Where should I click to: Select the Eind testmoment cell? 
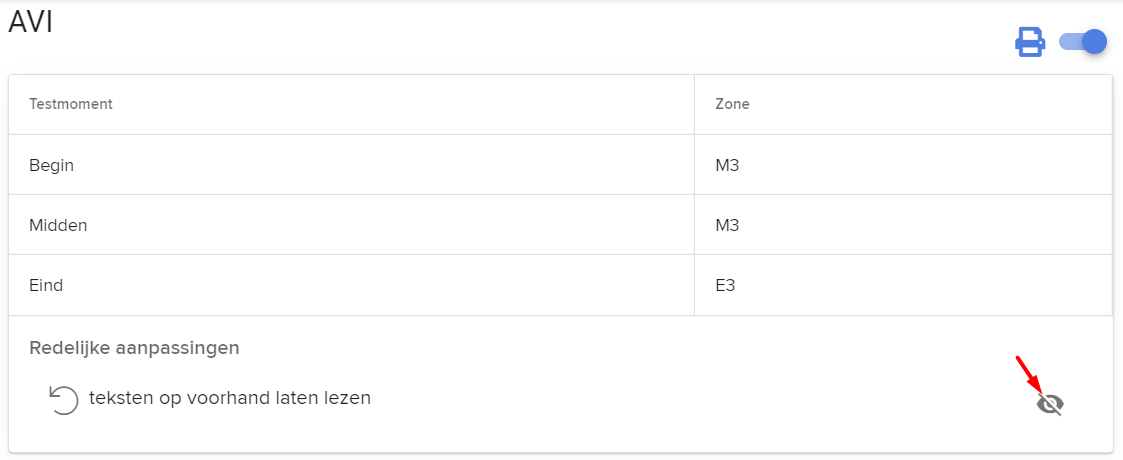[x=351, y=285]
